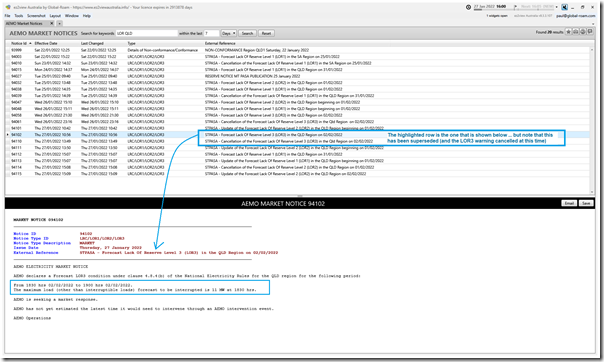
Task: Select notice row 94112
Action: pos(297,154)
